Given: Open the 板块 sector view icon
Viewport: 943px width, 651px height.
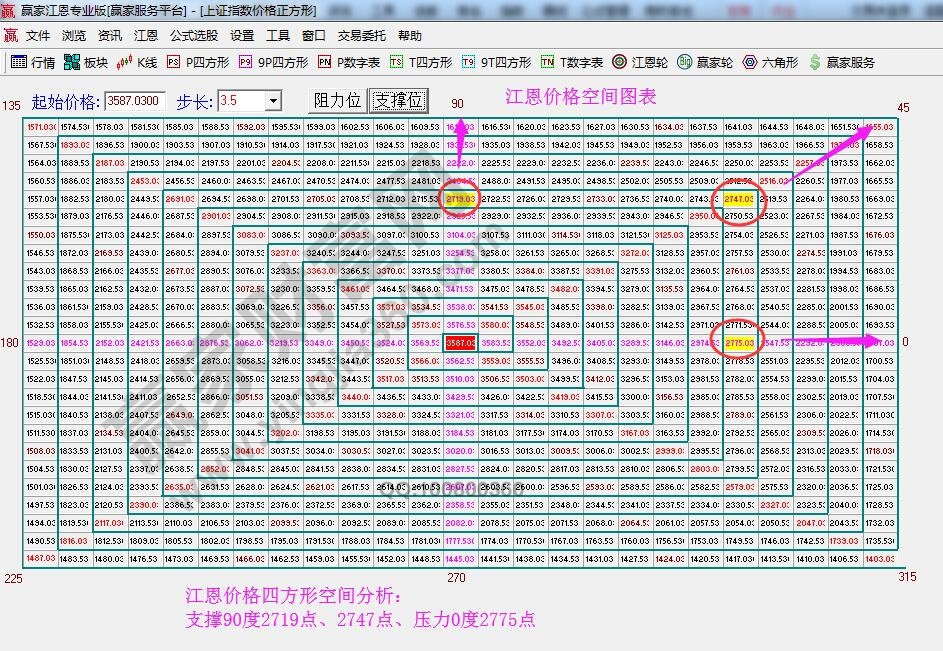Looking at the screenshot, I should click(x=85, y=60).
